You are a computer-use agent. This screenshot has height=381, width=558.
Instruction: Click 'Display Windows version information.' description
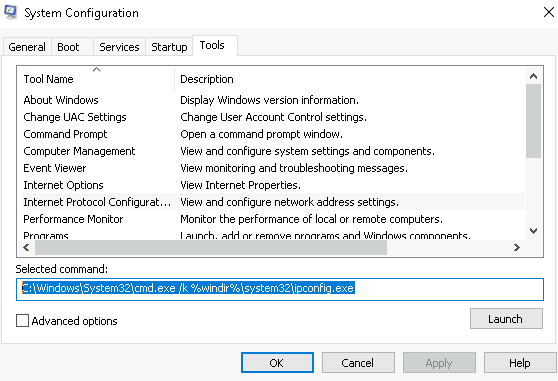(x=269, y=100)
